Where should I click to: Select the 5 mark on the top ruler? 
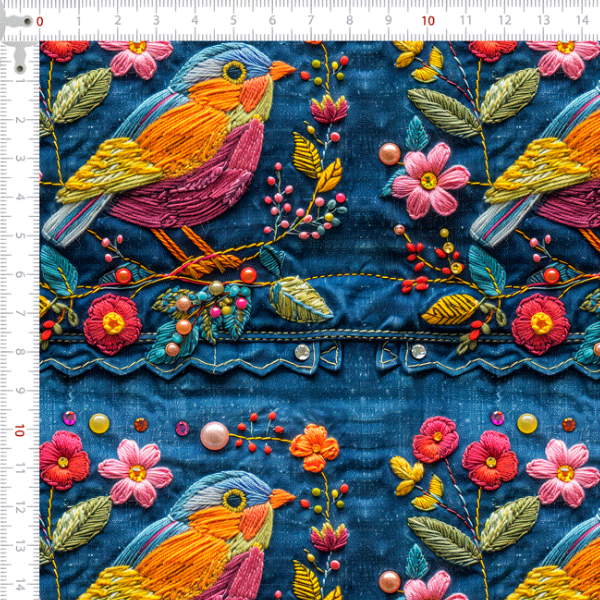(234, 21)
